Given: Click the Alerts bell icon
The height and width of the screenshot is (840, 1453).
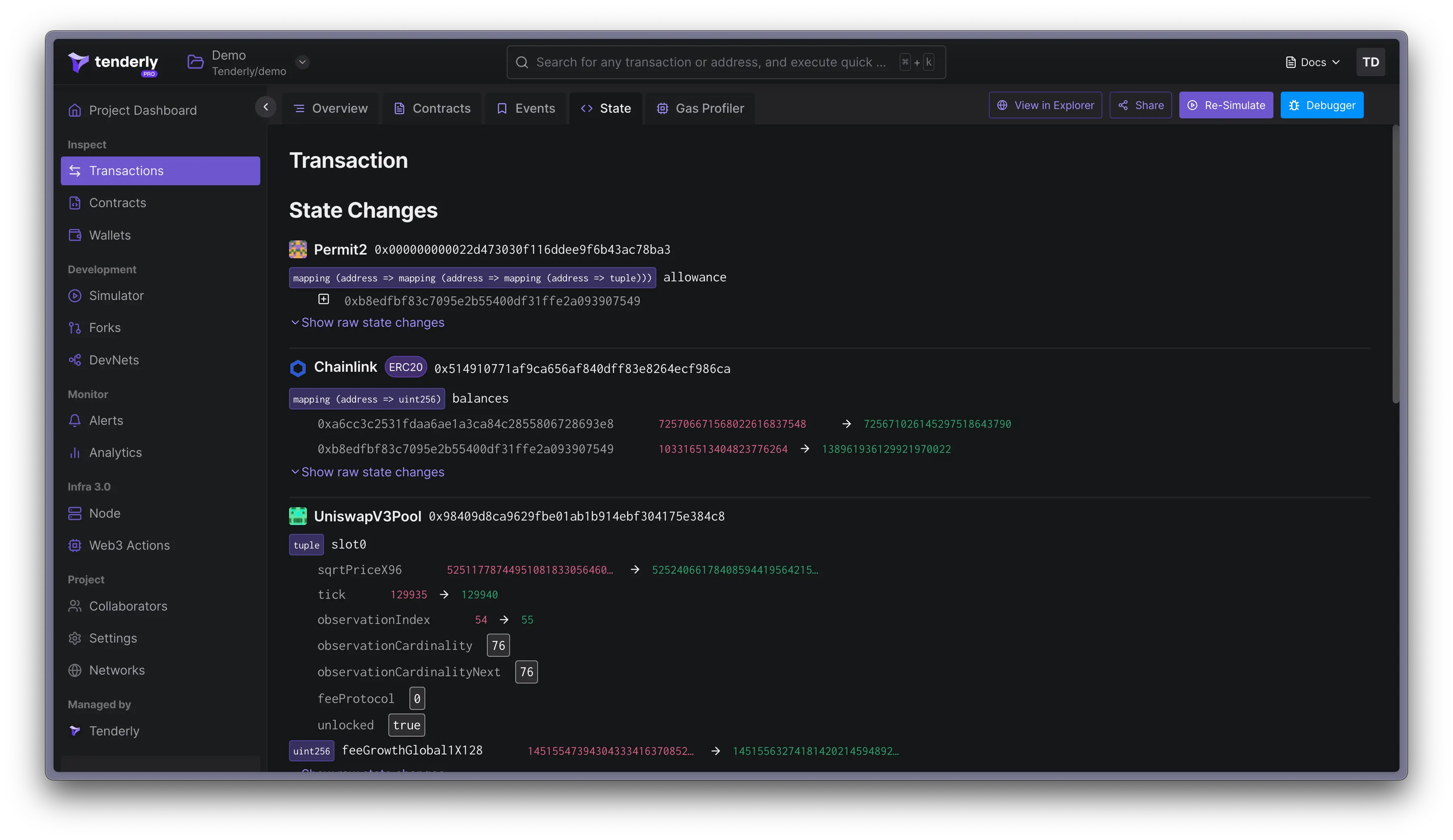Looking at the screenshot, I should (x=75, y=420).
